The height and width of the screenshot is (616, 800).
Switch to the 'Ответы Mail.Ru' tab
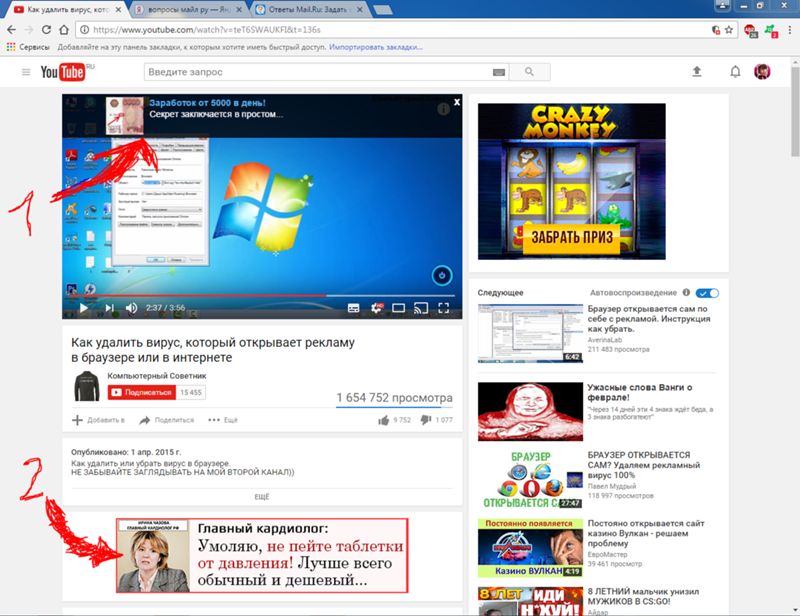tap(308, 9)
